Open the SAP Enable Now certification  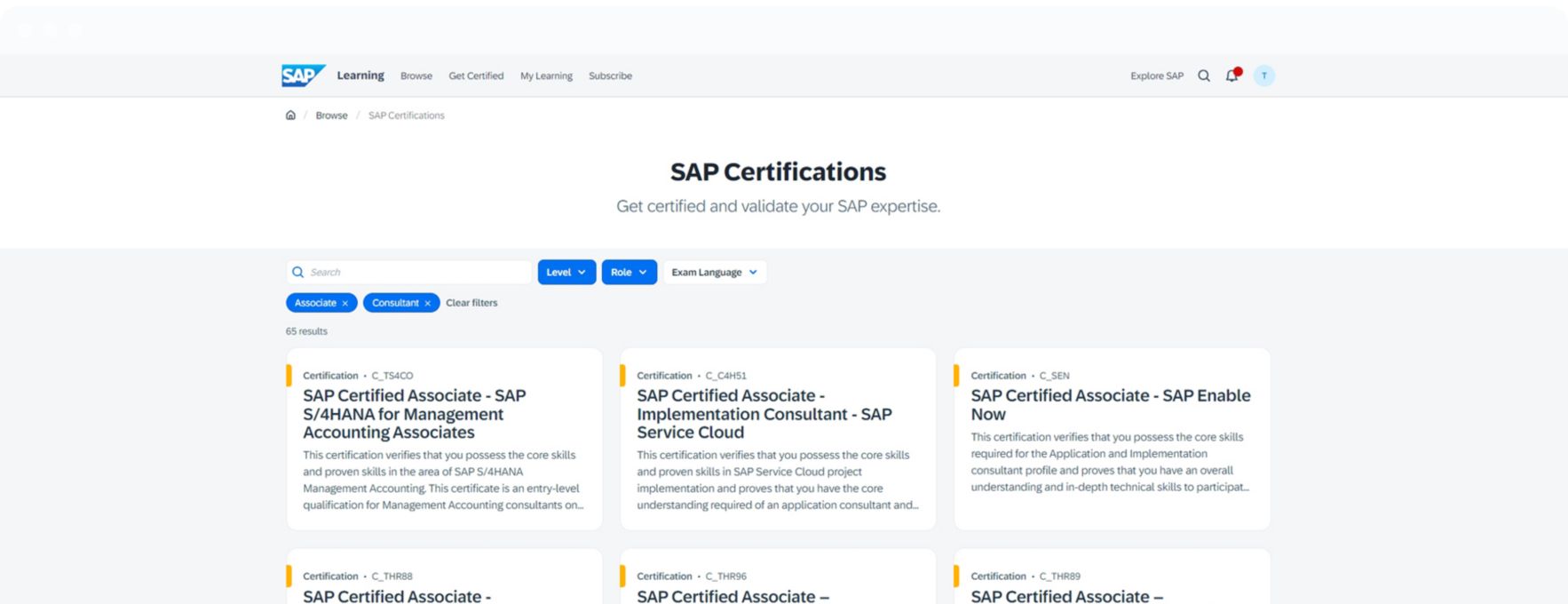[1110, 405]
